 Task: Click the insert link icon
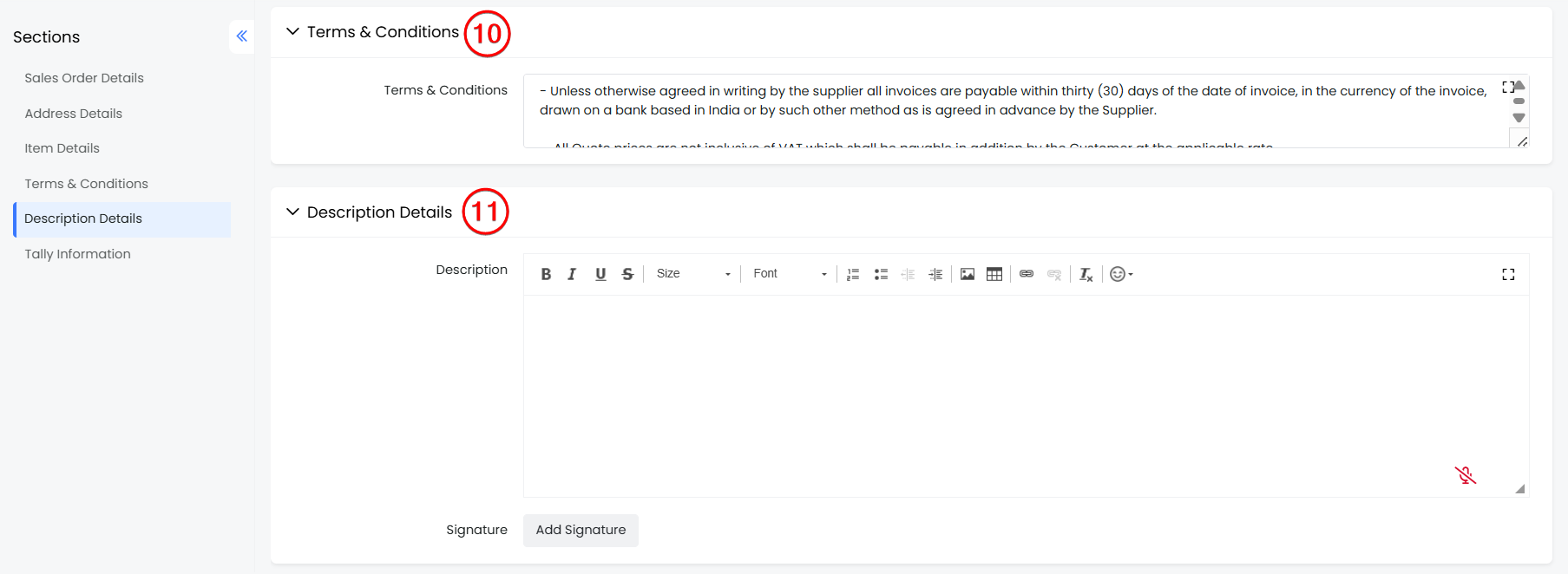(1027, 274)
